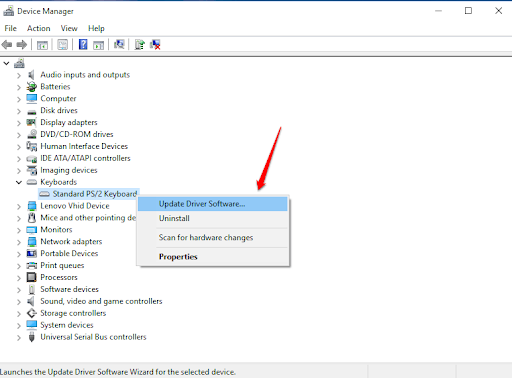
Task: Select the Computer tree label
Action: 58,99
